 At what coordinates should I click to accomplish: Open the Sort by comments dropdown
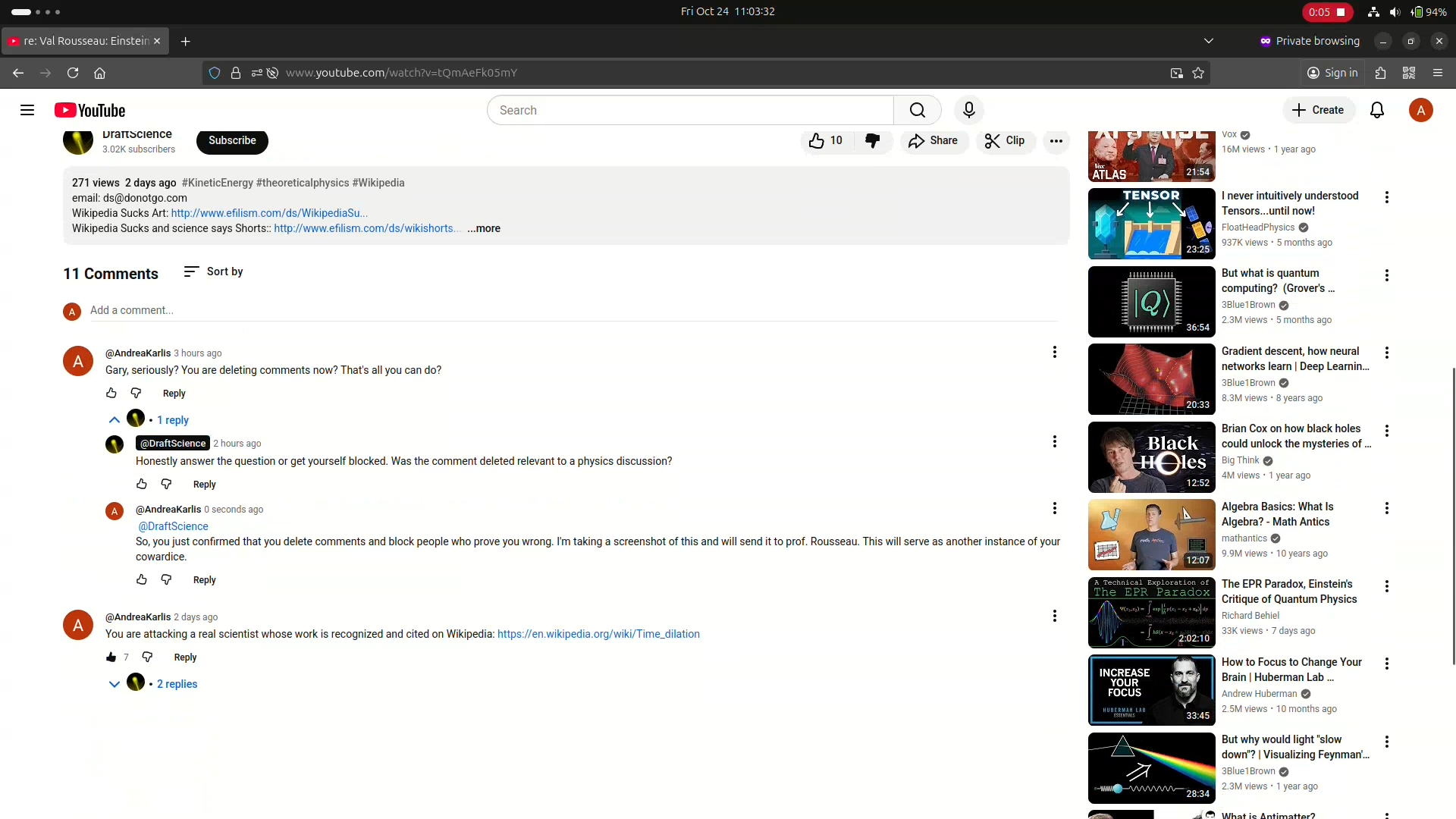click(x=213, y=271)
